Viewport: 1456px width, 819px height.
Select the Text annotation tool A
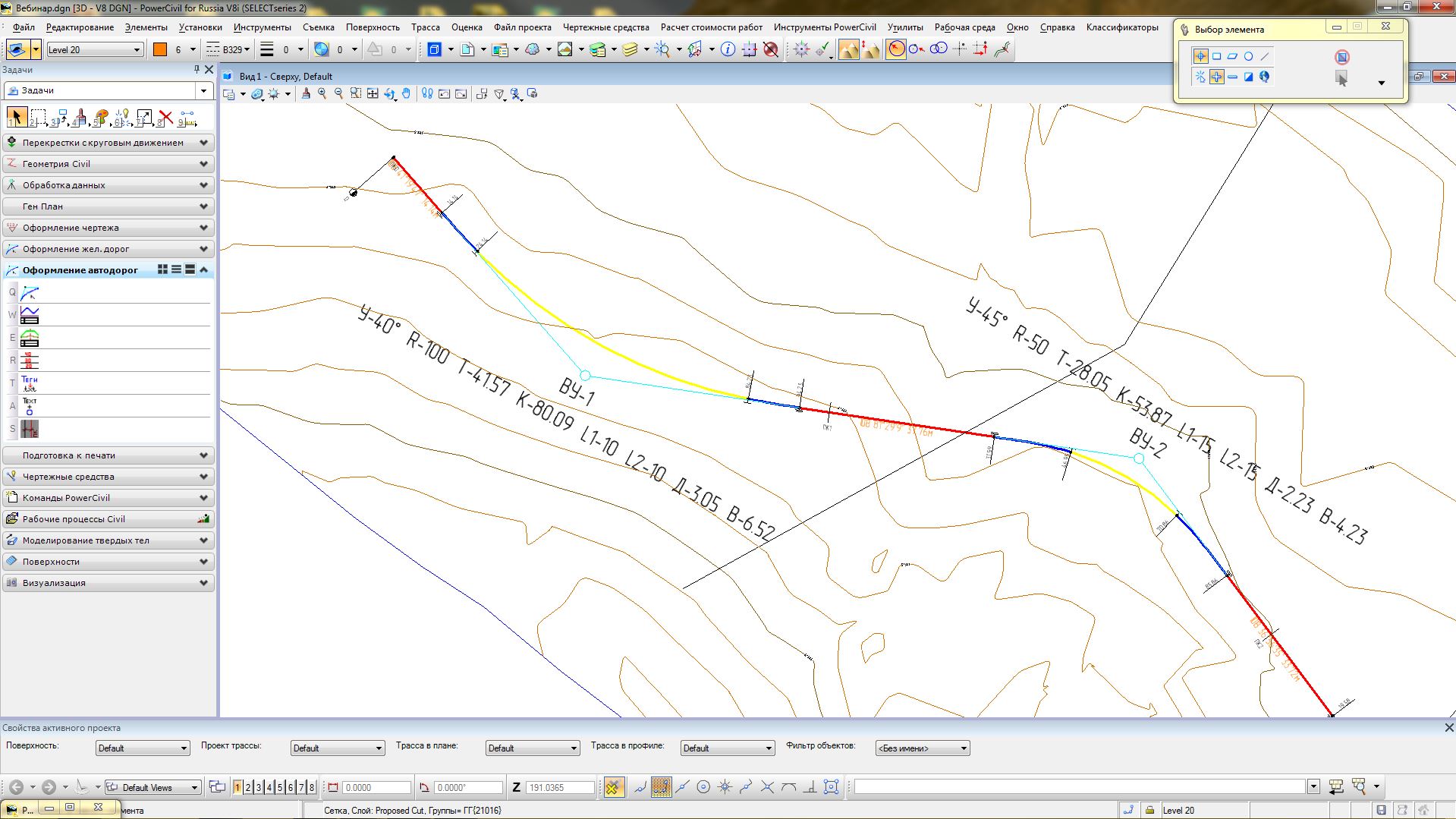click(x=30, y=406)
